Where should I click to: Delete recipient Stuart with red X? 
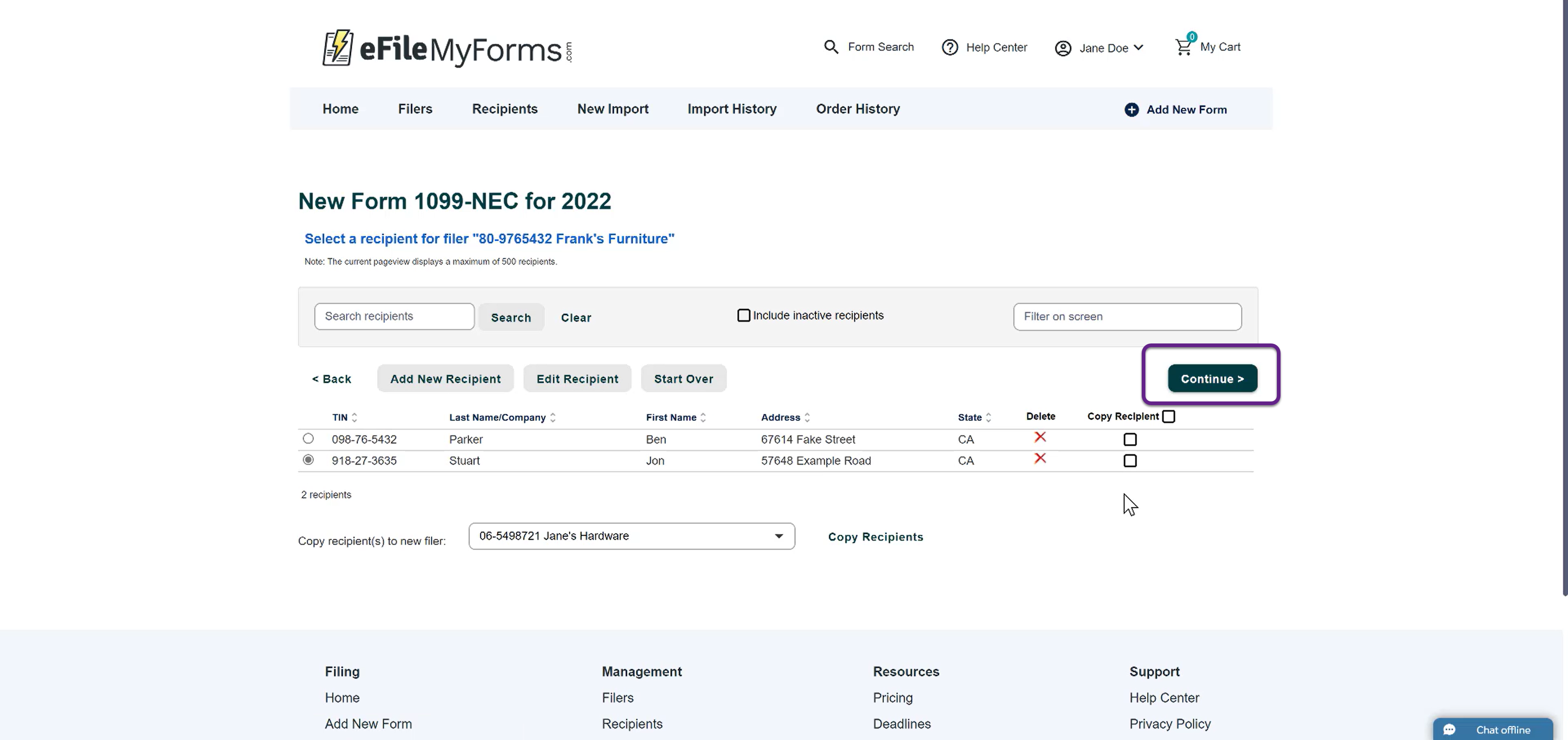[x=1040, y=458]
